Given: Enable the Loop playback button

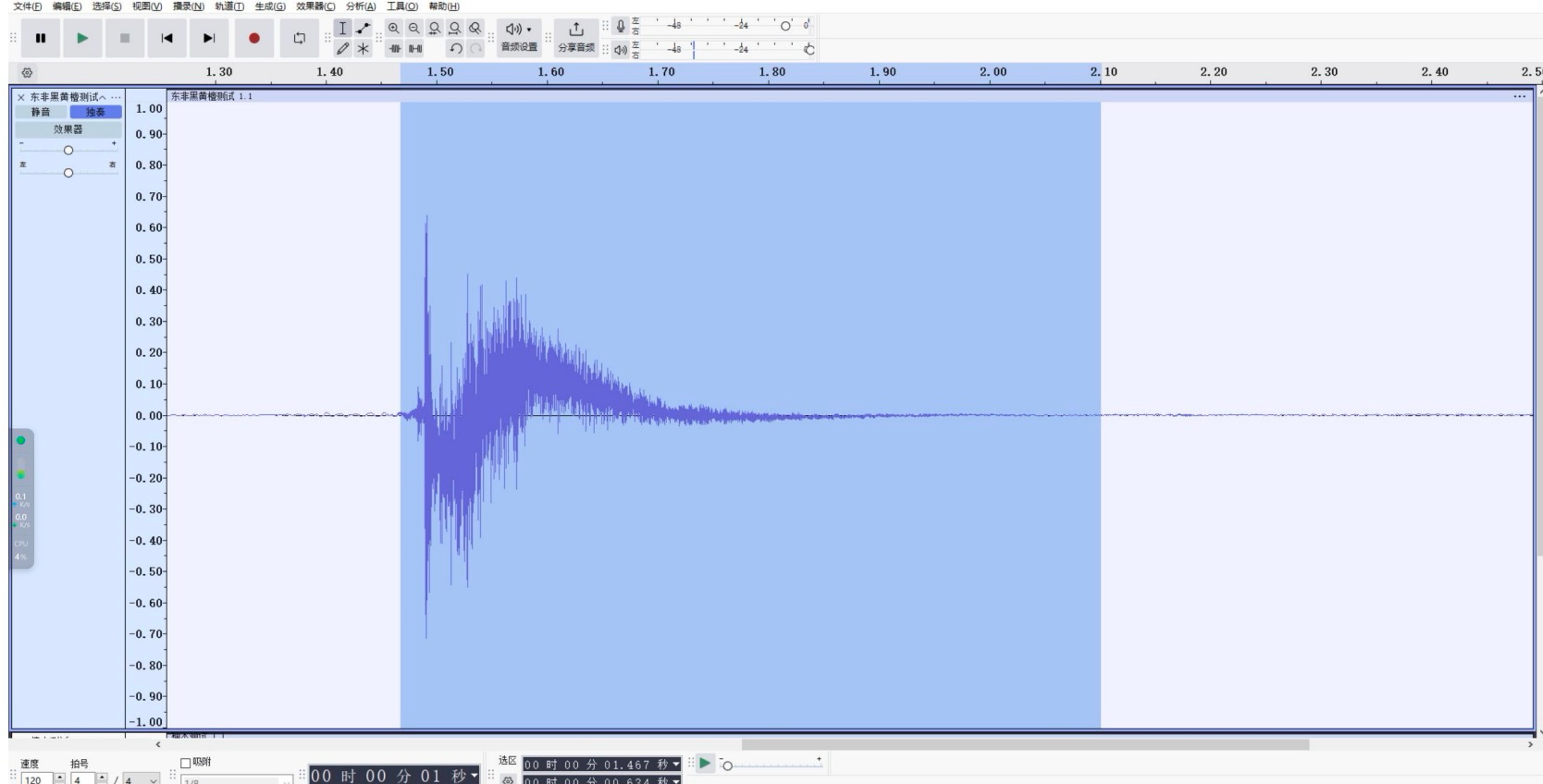Looking at the screenshot, I should click(299, 38).
